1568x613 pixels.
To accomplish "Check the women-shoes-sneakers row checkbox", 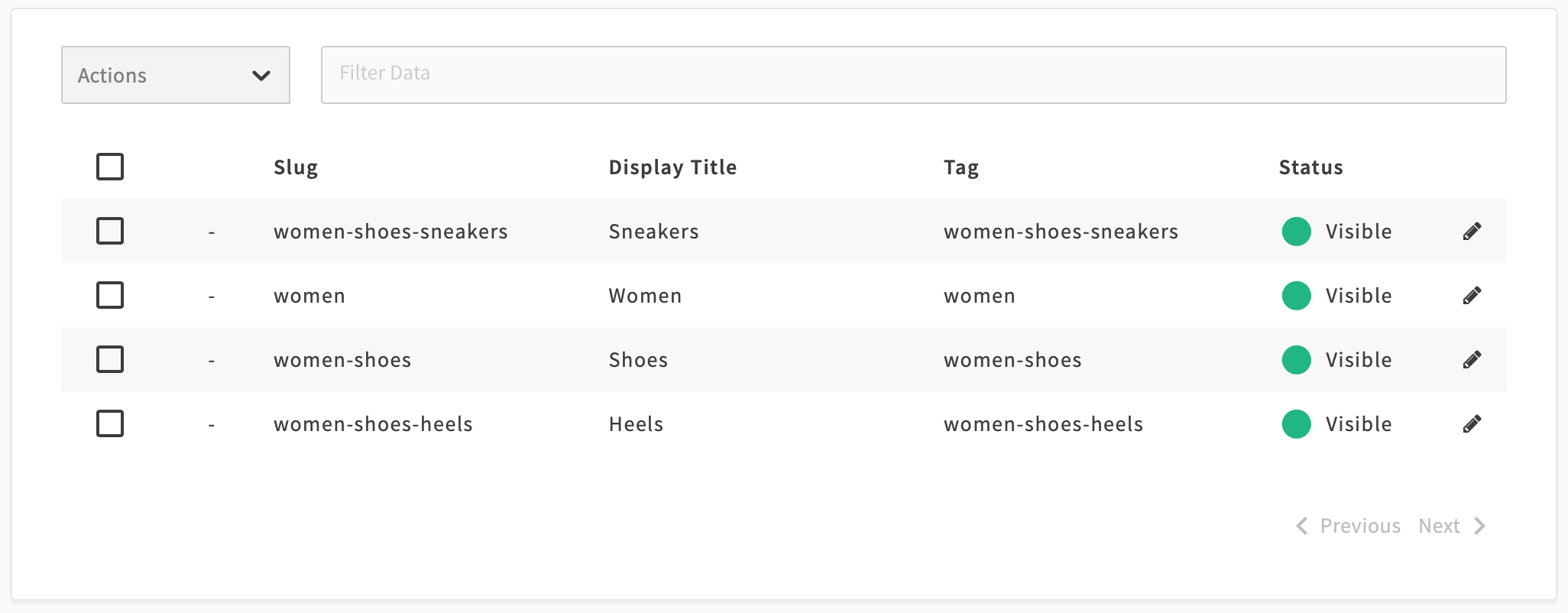I will click(110, 231).
